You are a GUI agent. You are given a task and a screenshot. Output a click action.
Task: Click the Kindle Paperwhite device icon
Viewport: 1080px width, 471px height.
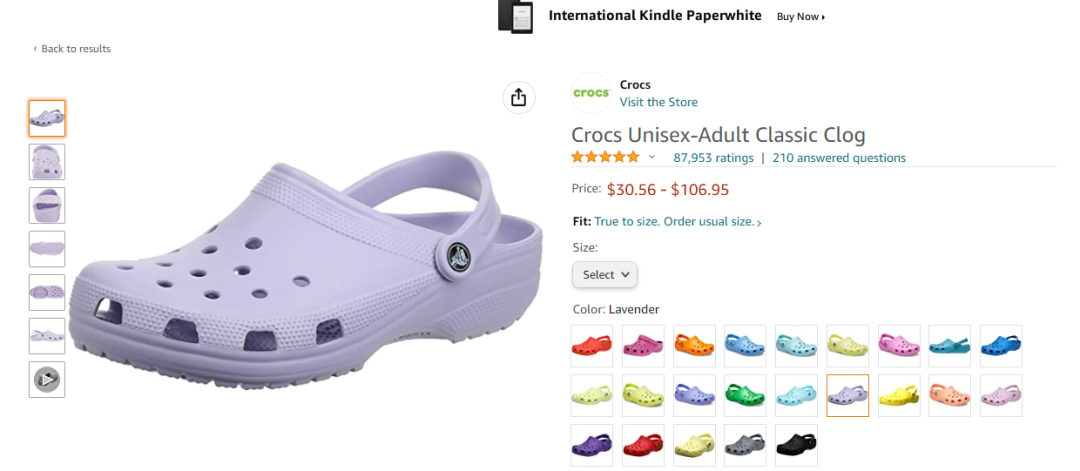click(x=515, y=16)
